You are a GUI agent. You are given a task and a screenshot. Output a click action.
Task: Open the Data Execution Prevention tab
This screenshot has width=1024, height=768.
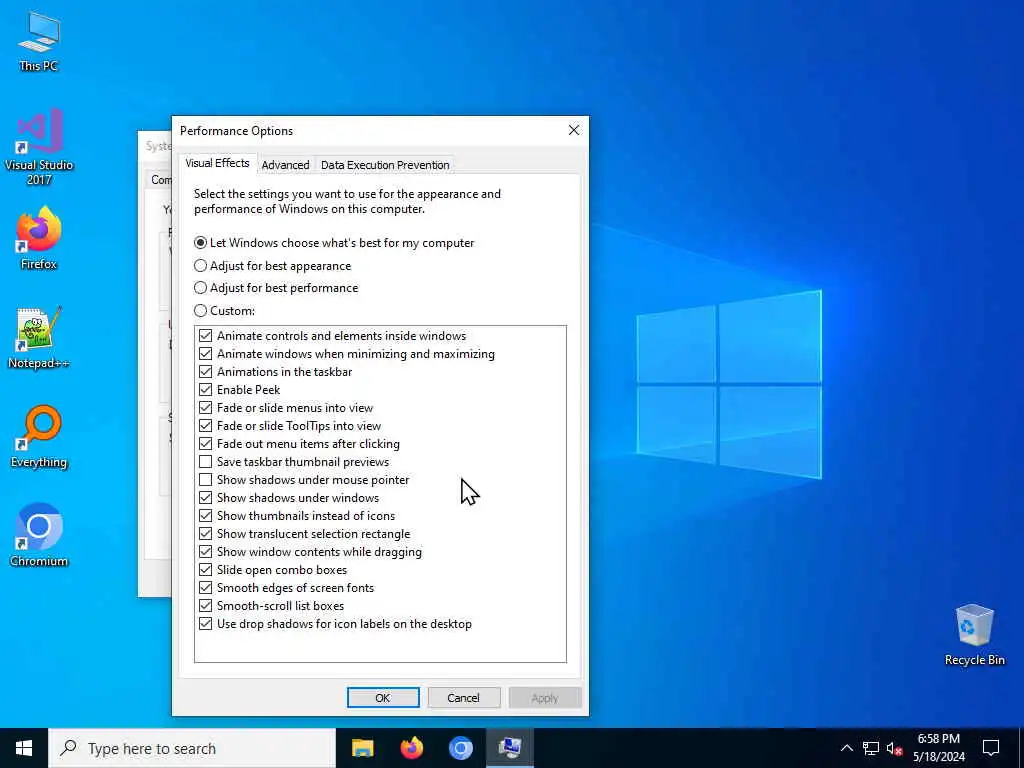point(385,165)
